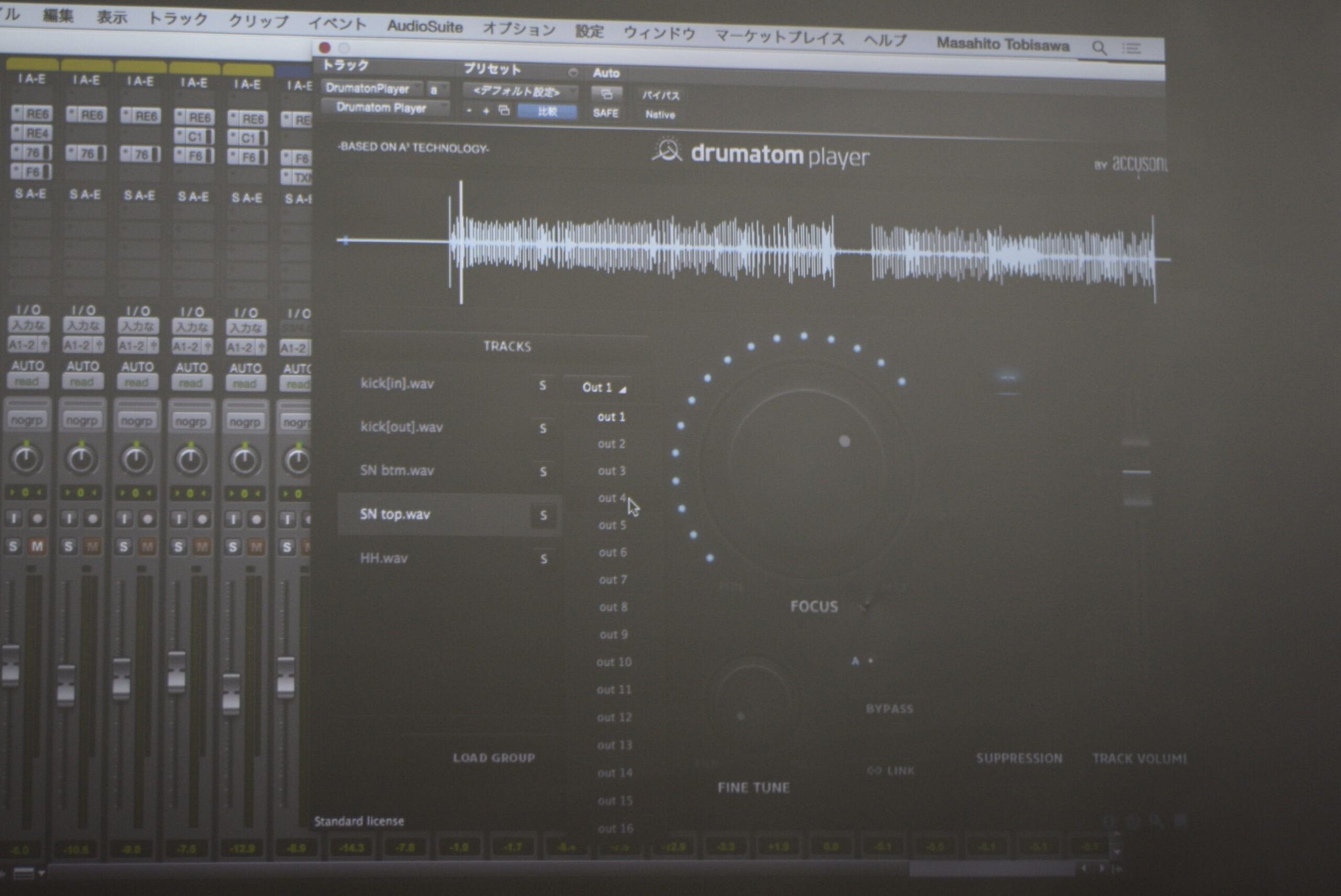
Task: Solo the -10.5 mixer channel
Action: click(69, 546)
